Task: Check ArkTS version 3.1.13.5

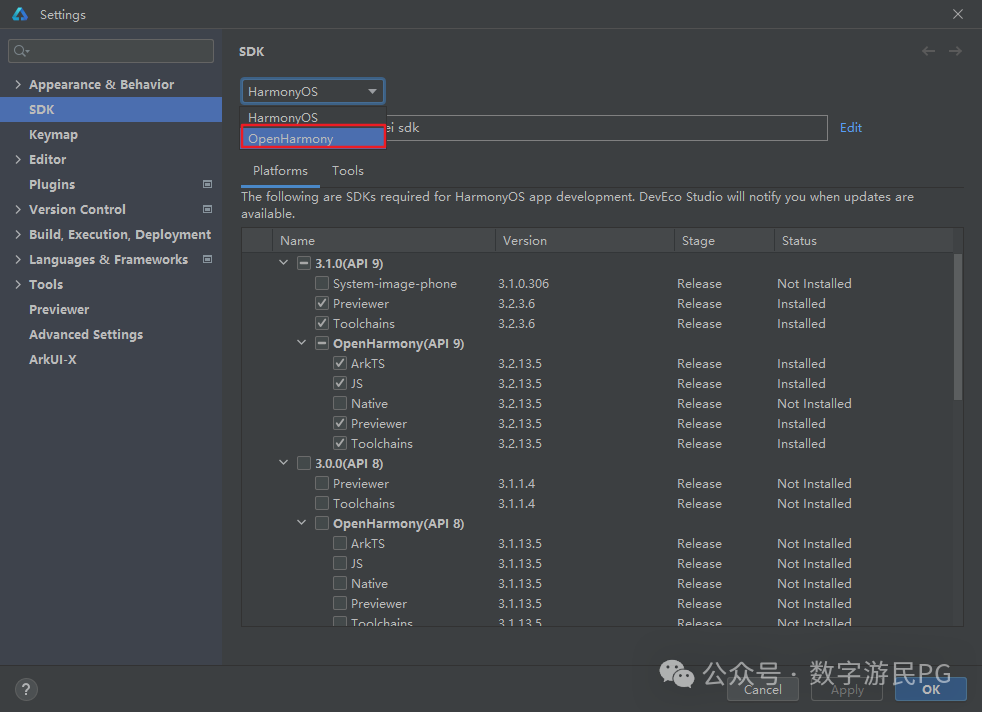Action: [340, 544]
